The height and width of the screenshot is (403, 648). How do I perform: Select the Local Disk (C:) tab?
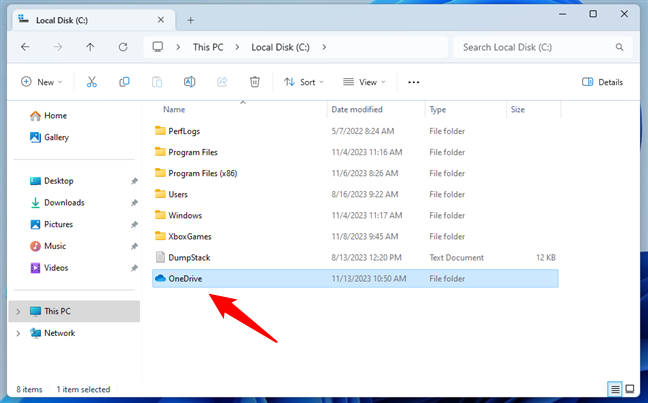93,20
